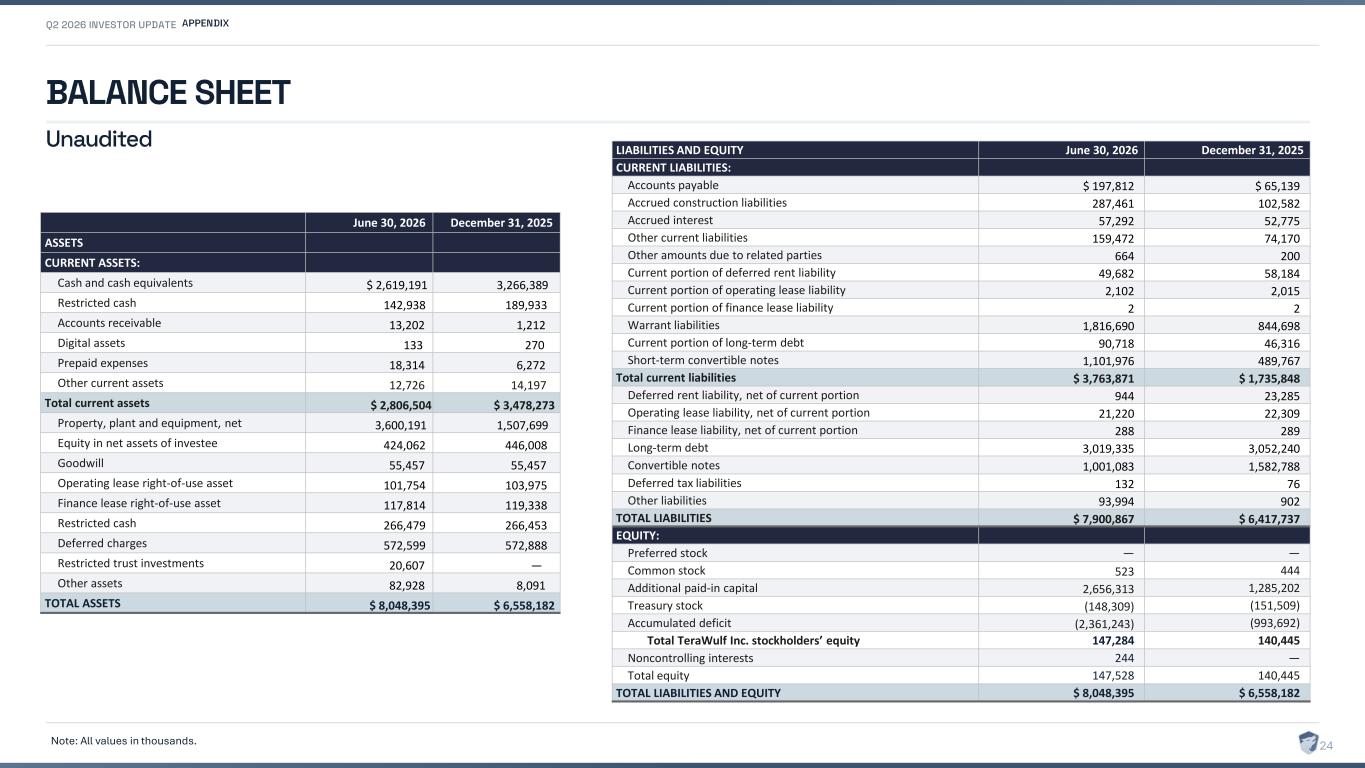This screenshot has height=768, width=1365.
Task: Click Accrued construction liabilities label
Action: (x=707, y=202)
